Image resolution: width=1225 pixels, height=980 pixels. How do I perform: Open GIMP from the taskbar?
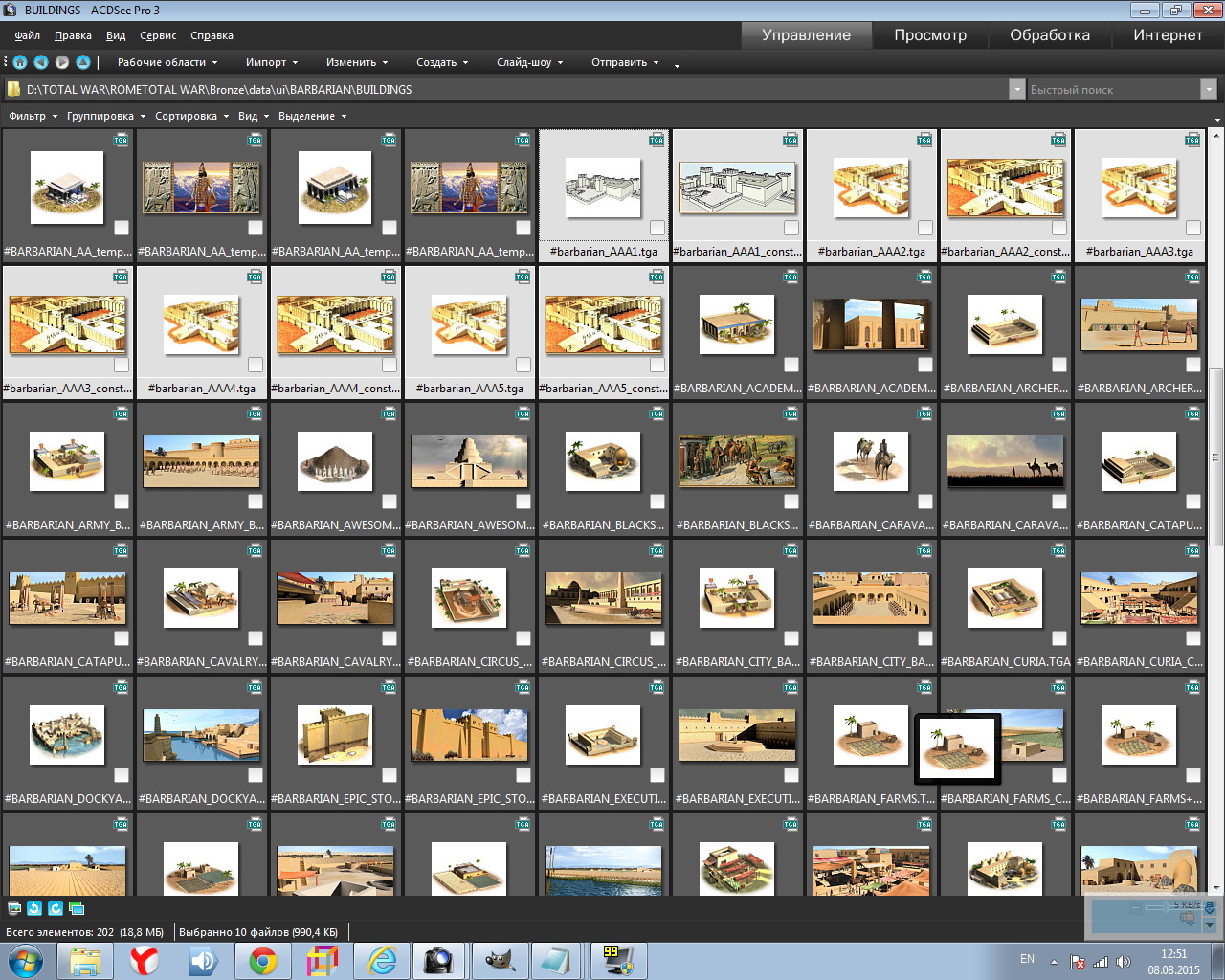click(500, 960)
